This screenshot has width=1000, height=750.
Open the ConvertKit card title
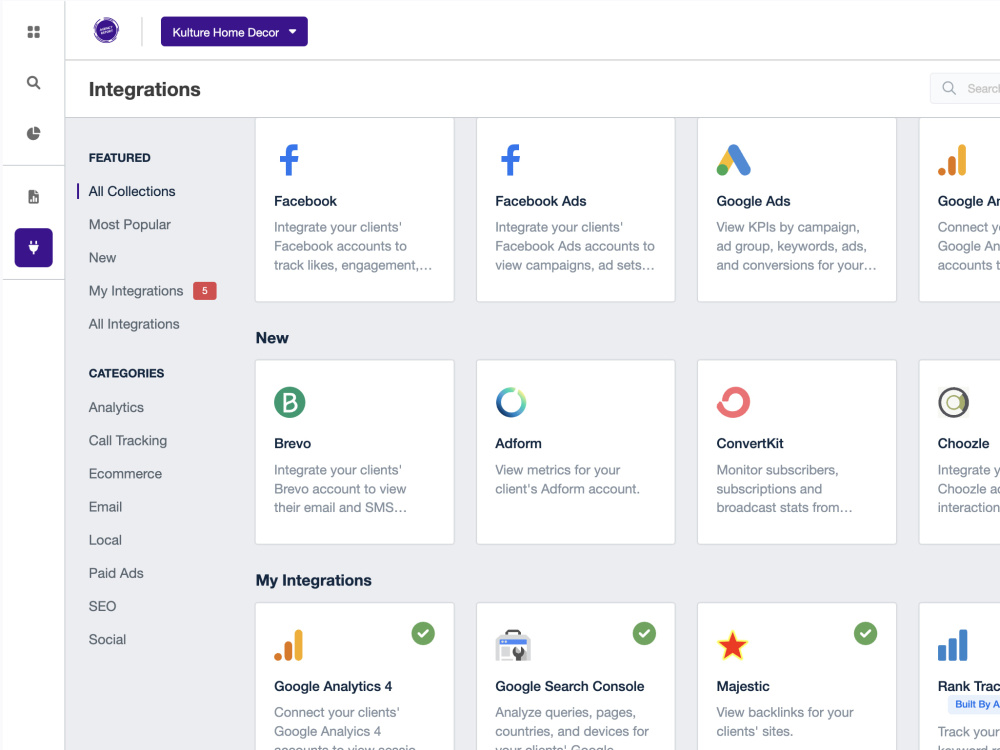750,443
